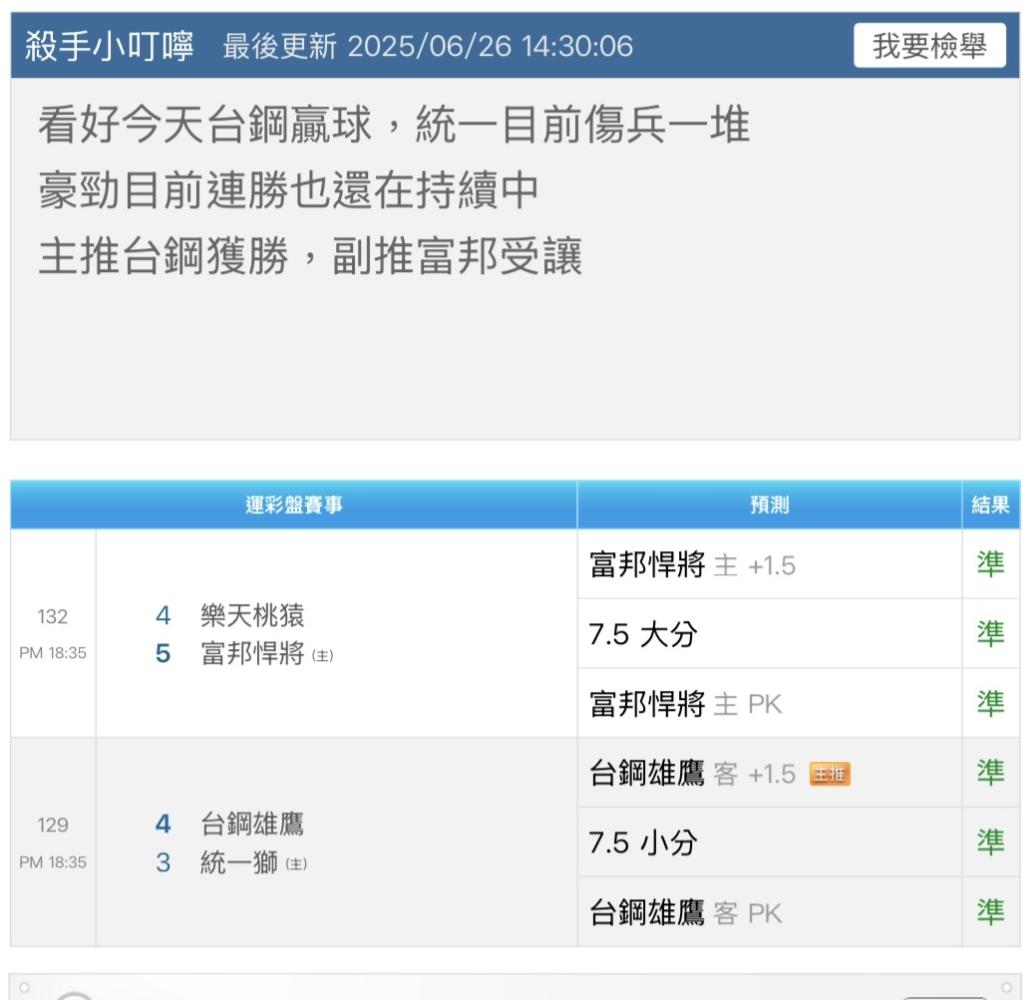Click the 富邦悍將 主 +1.5 prediction

[692, 565]
